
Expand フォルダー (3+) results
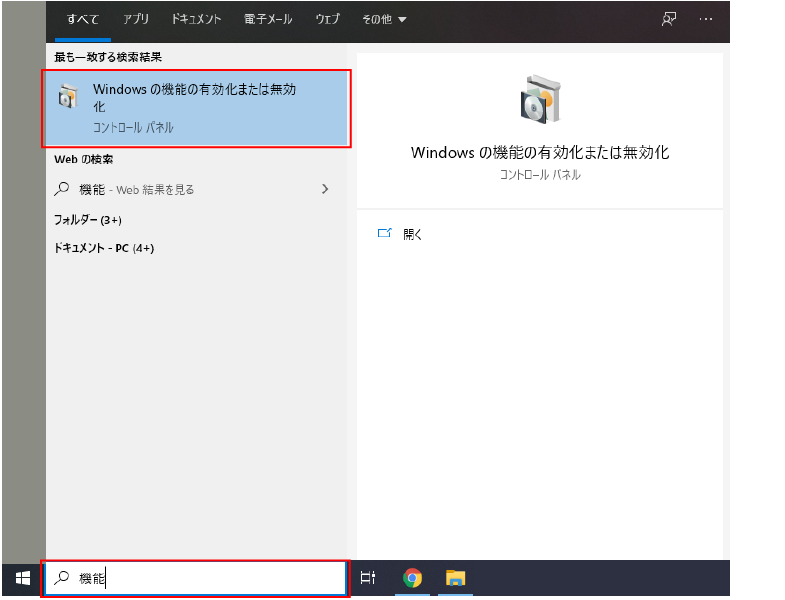[x=88, y=220]
